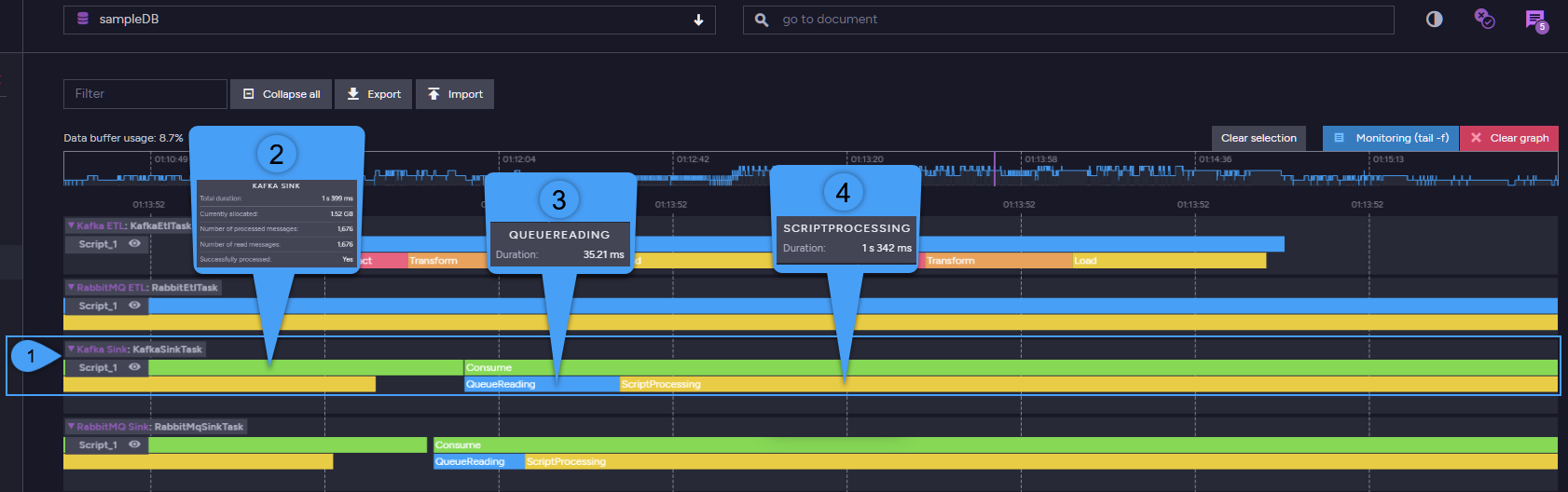Select the right Transform bar in Kafka ETL
The width and height of the screenshot is (1568, 492).
(x=997, y=261)
